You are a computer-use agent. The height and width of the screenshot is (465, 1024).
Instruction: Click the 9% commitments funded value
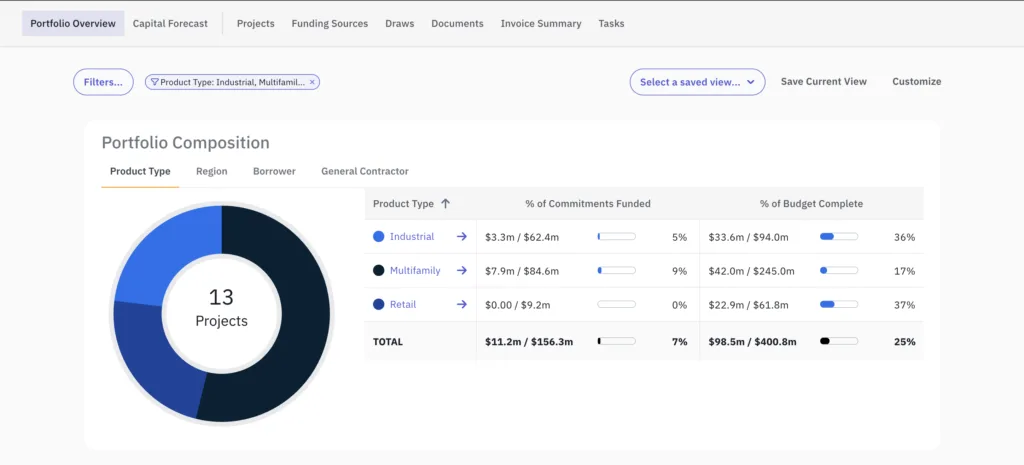click(679, 271)
